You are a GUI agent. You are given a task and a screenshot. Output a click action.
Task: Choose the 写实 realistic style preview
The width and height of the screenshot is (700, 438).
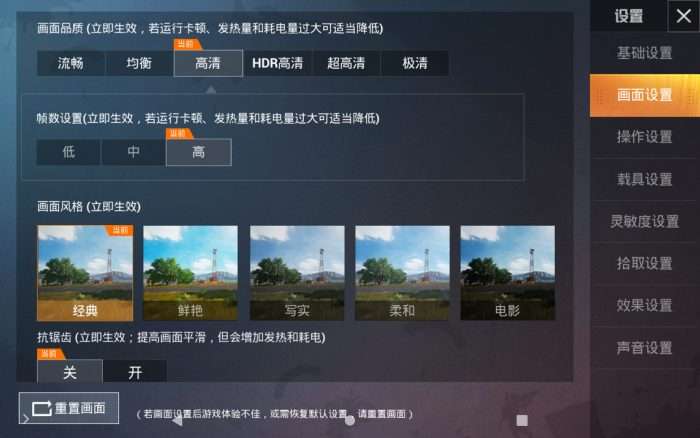click(297, 273)
